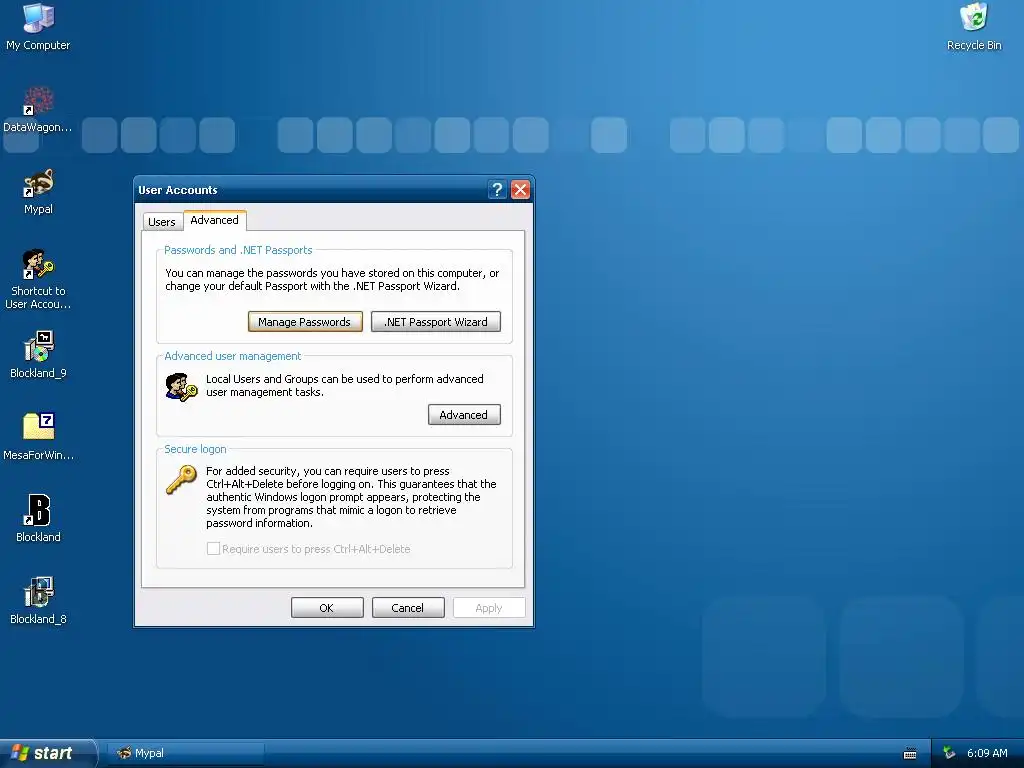The height and width of the screenshot is (768, 1024).
Task: Toggle Require users to press Ctrl+Alt+Delete
Action: pyautogui.click(x=213, y=549)
